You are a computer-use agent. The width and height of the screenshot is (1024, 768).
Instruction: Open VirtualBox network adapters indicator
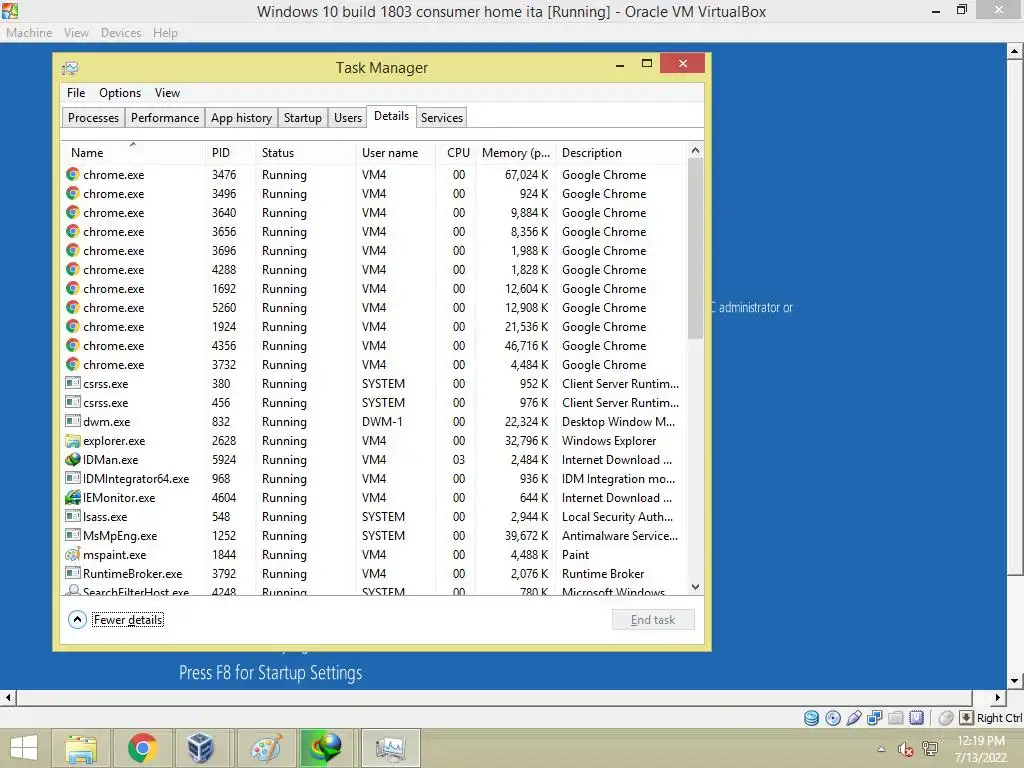[874, 718]
